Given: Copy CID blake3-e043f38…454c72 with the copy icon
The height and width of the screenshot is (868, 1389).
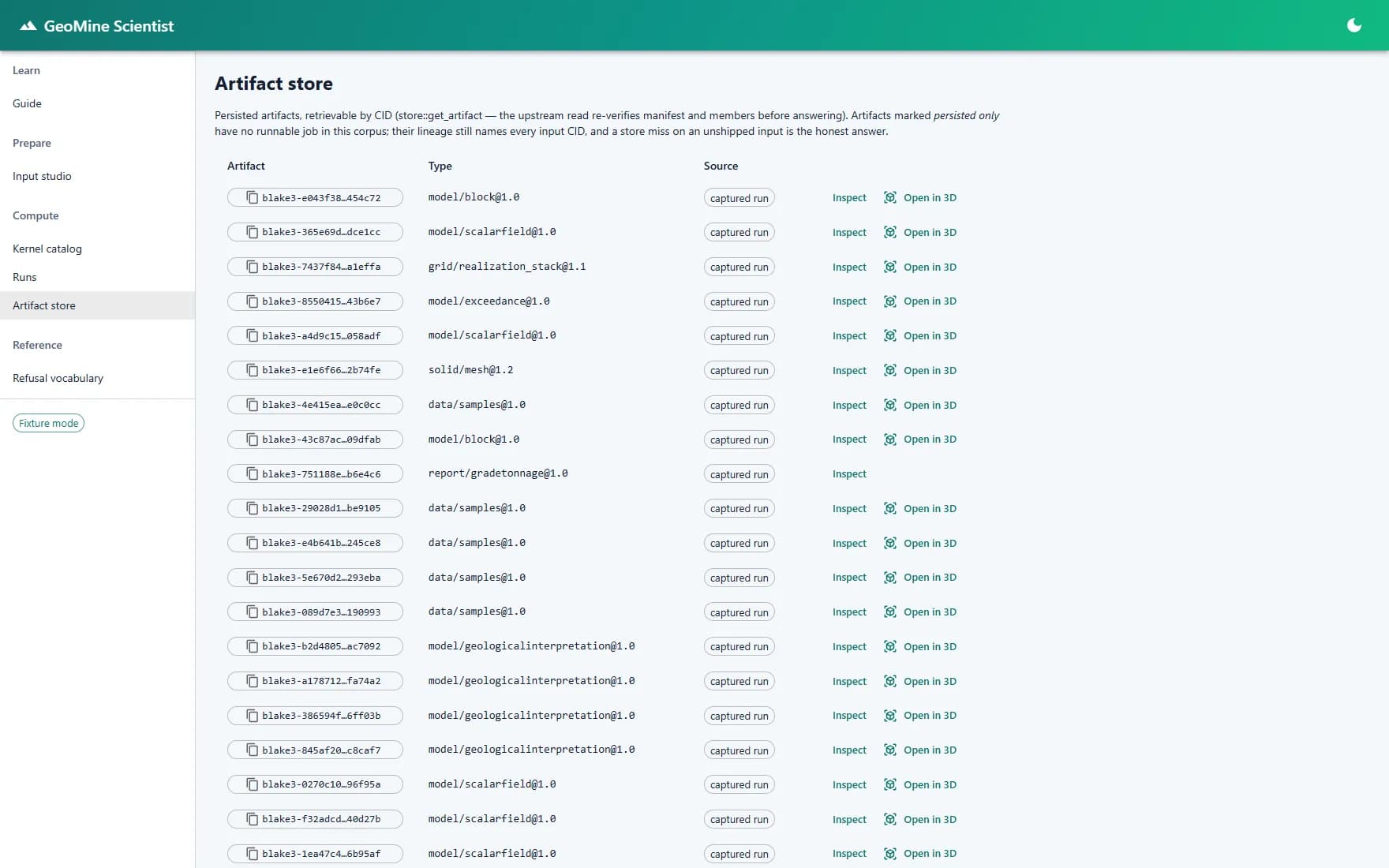Looking at the screenshot, I should click(x=252, y=197).
